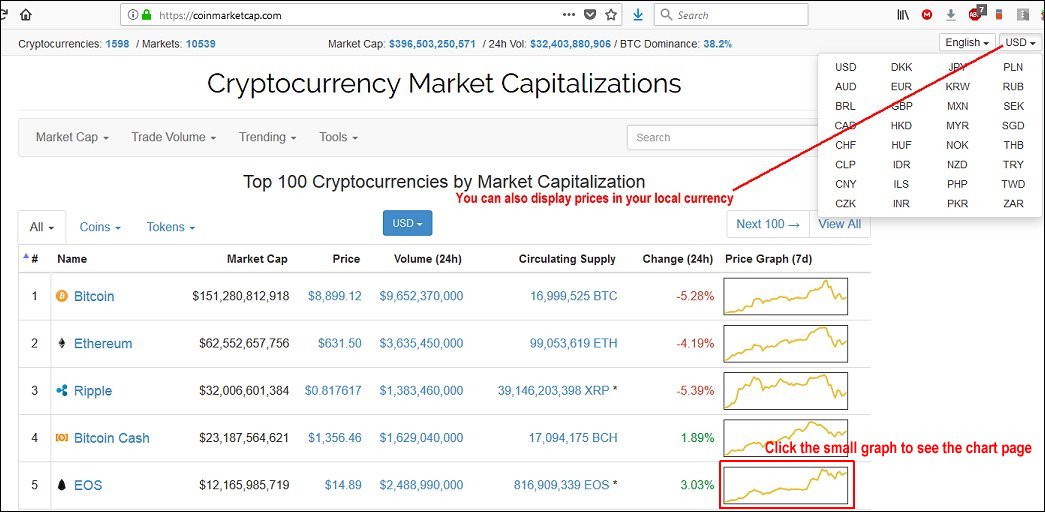The width and height of the screenshot is (1045, 512).
Task: Bookmark this page with the star icon
Action: pyautogui.click(x=610, y=15)
